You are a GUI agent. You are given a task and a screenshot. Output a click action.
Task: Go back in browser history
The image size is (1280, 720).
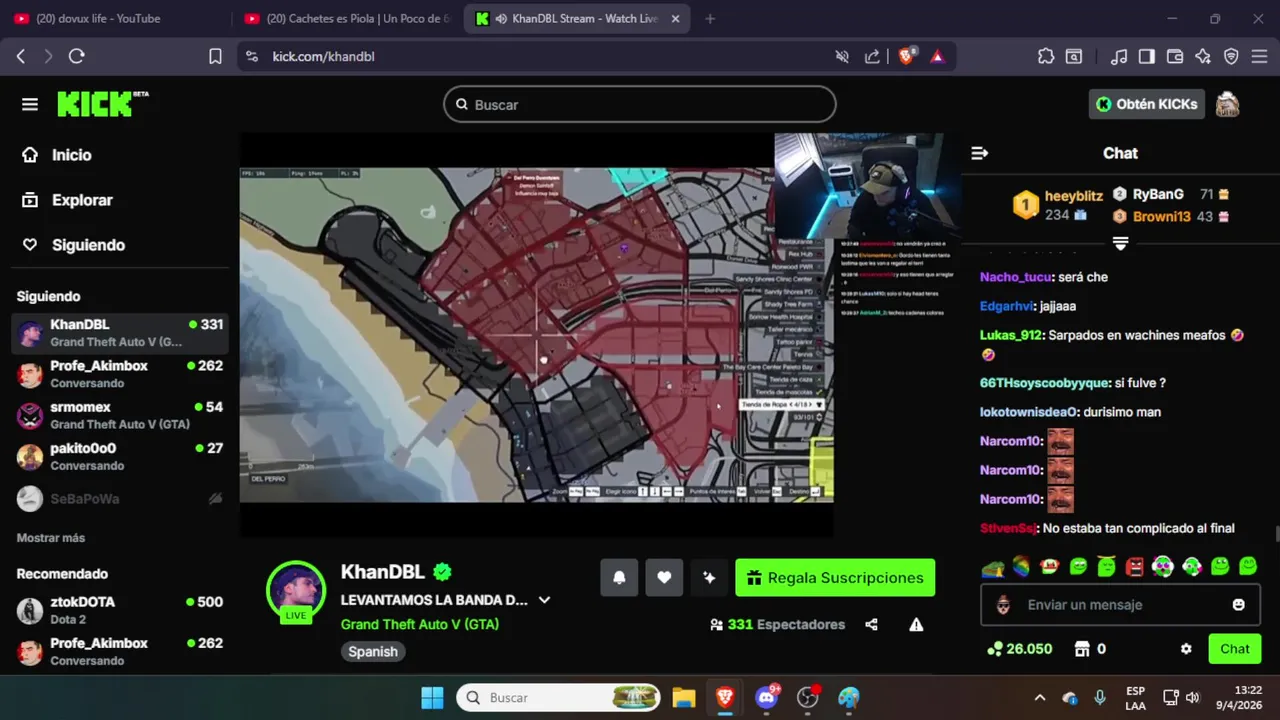click(21, 57)
